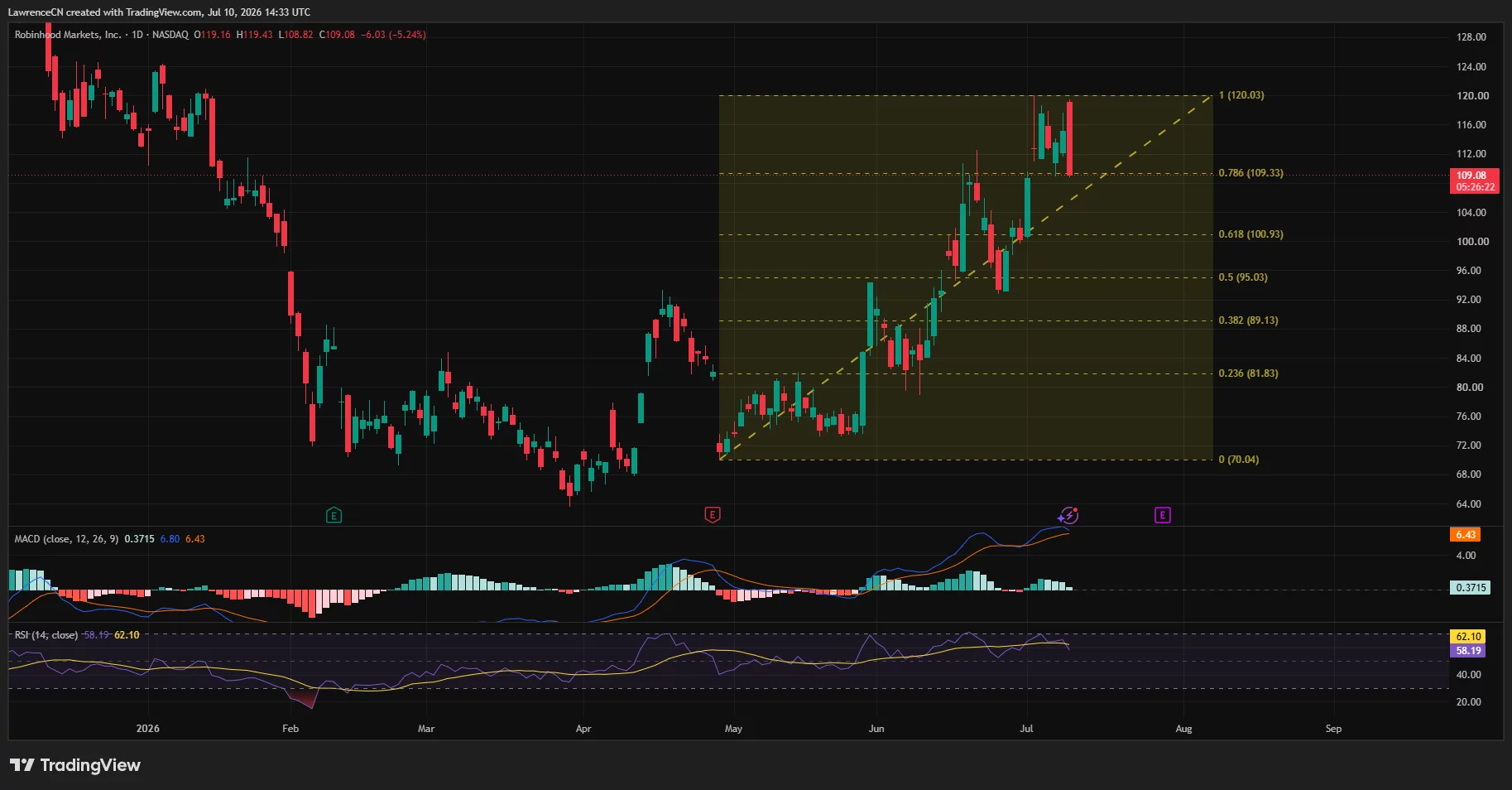Screen dimensions: 1512x790
Task: Click the RSI (14, close) indicator legend
Action: (46, 635)
